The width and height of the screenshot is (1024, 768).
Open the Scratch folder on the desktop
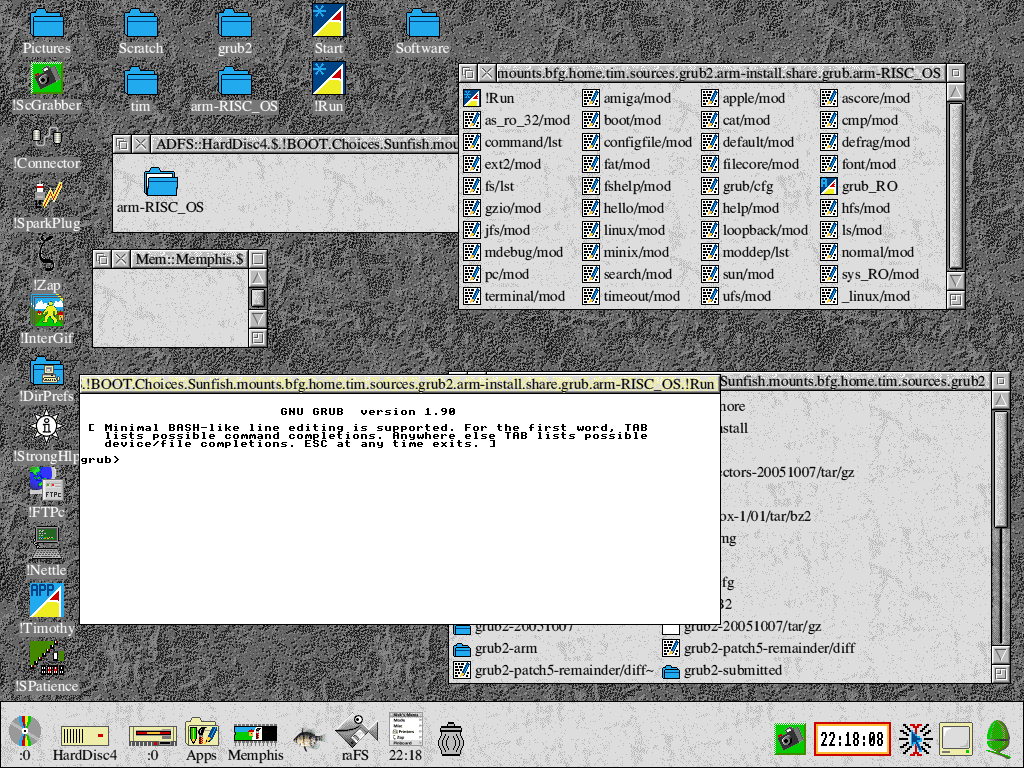tap(140, 31)
